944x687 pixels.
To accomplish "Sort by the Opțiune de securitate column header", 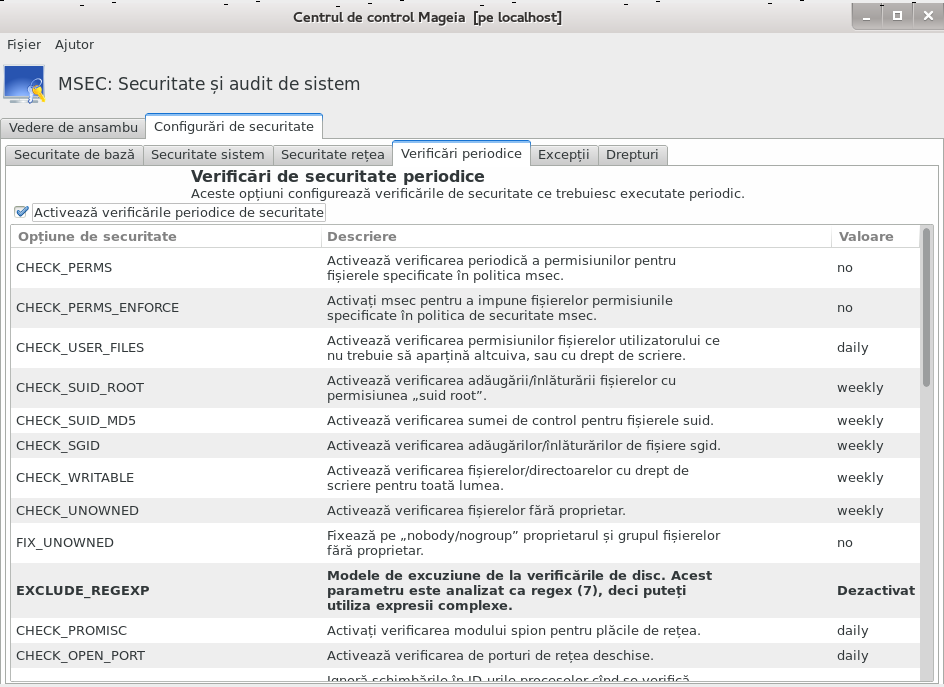I will 166,237.
